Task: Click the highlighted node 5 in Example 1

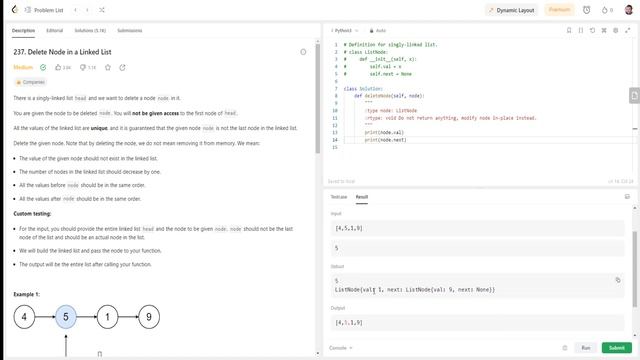Action: (x=66, y=317)
